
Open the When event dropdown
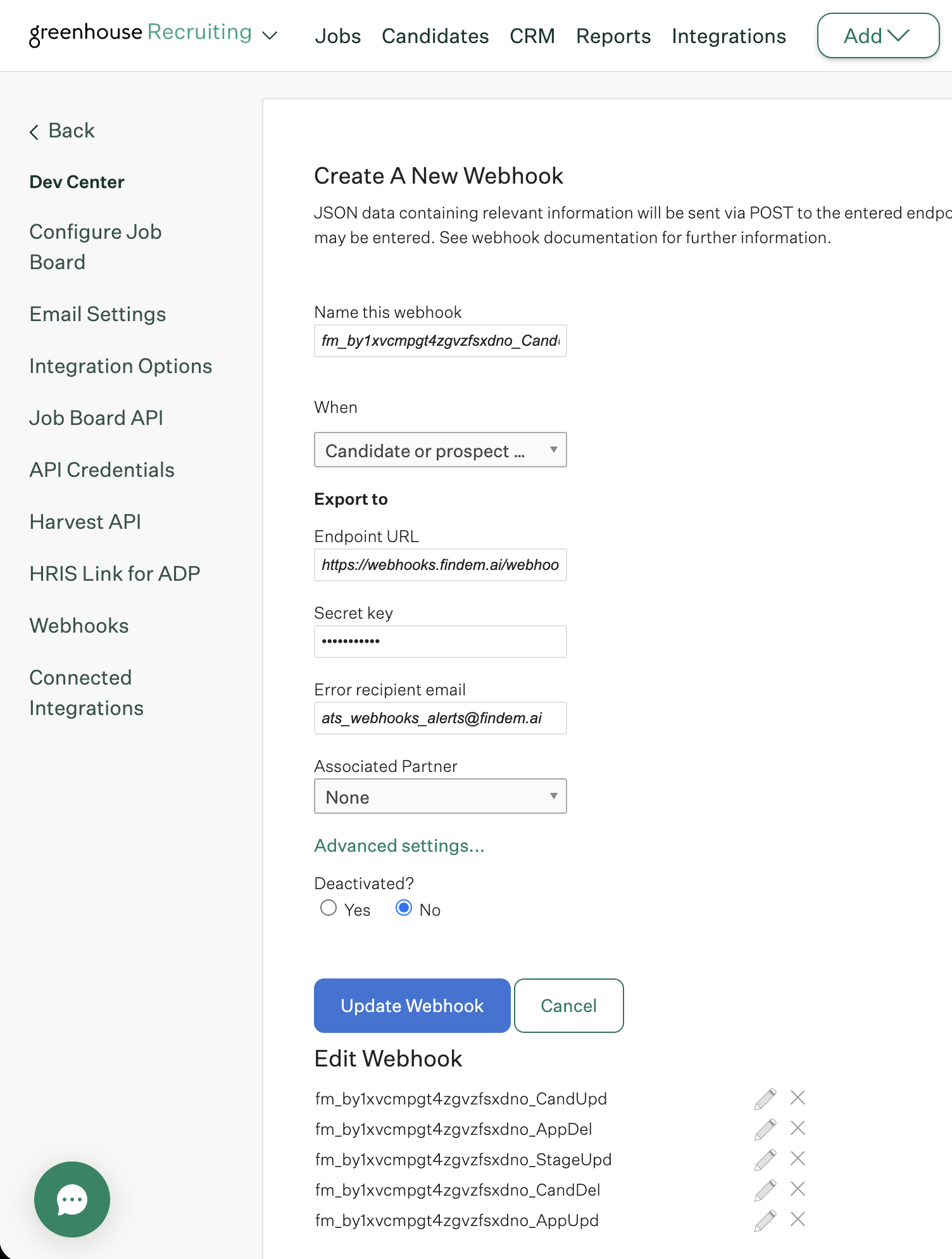tap(441, 450)
